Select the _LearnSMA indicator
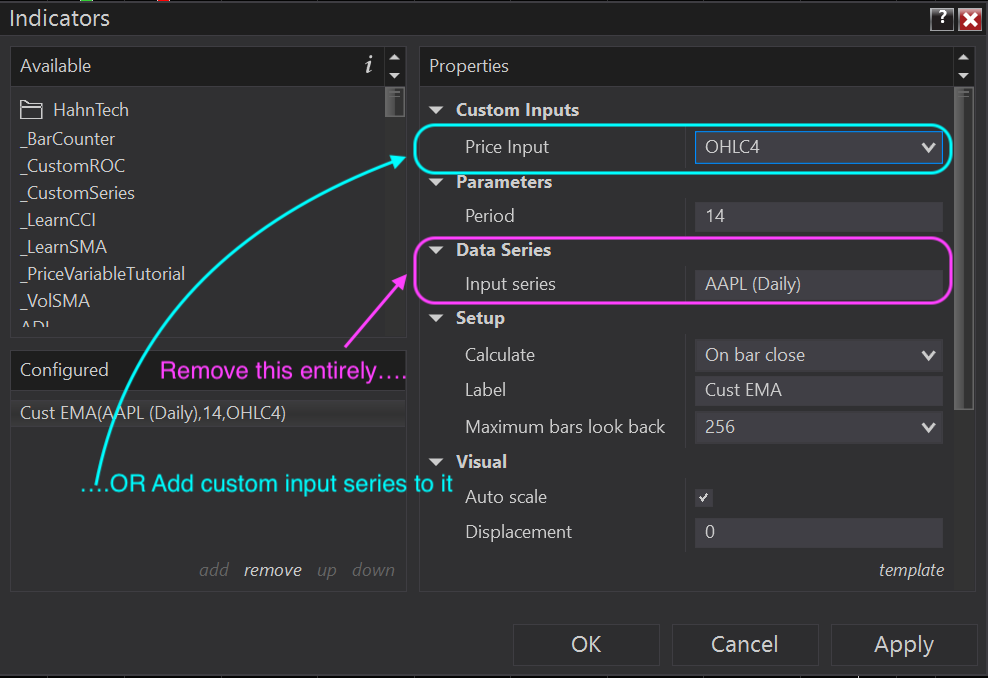 64,247
